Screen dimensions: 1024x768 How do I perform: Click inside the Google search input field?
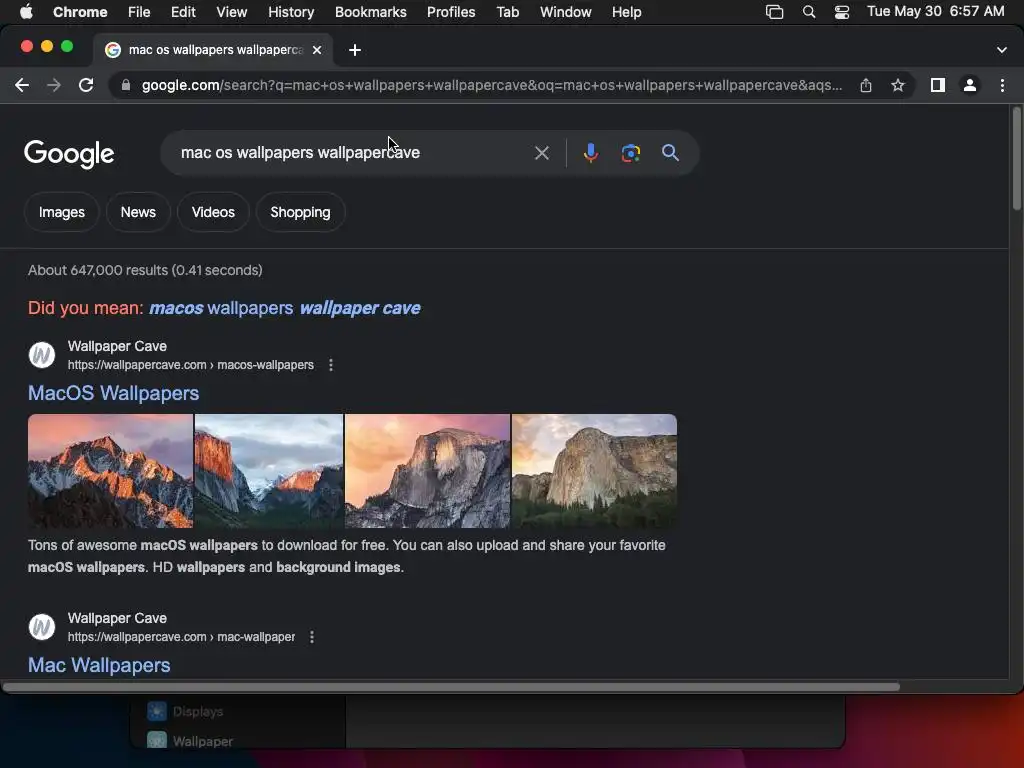(x=353, y=153)
